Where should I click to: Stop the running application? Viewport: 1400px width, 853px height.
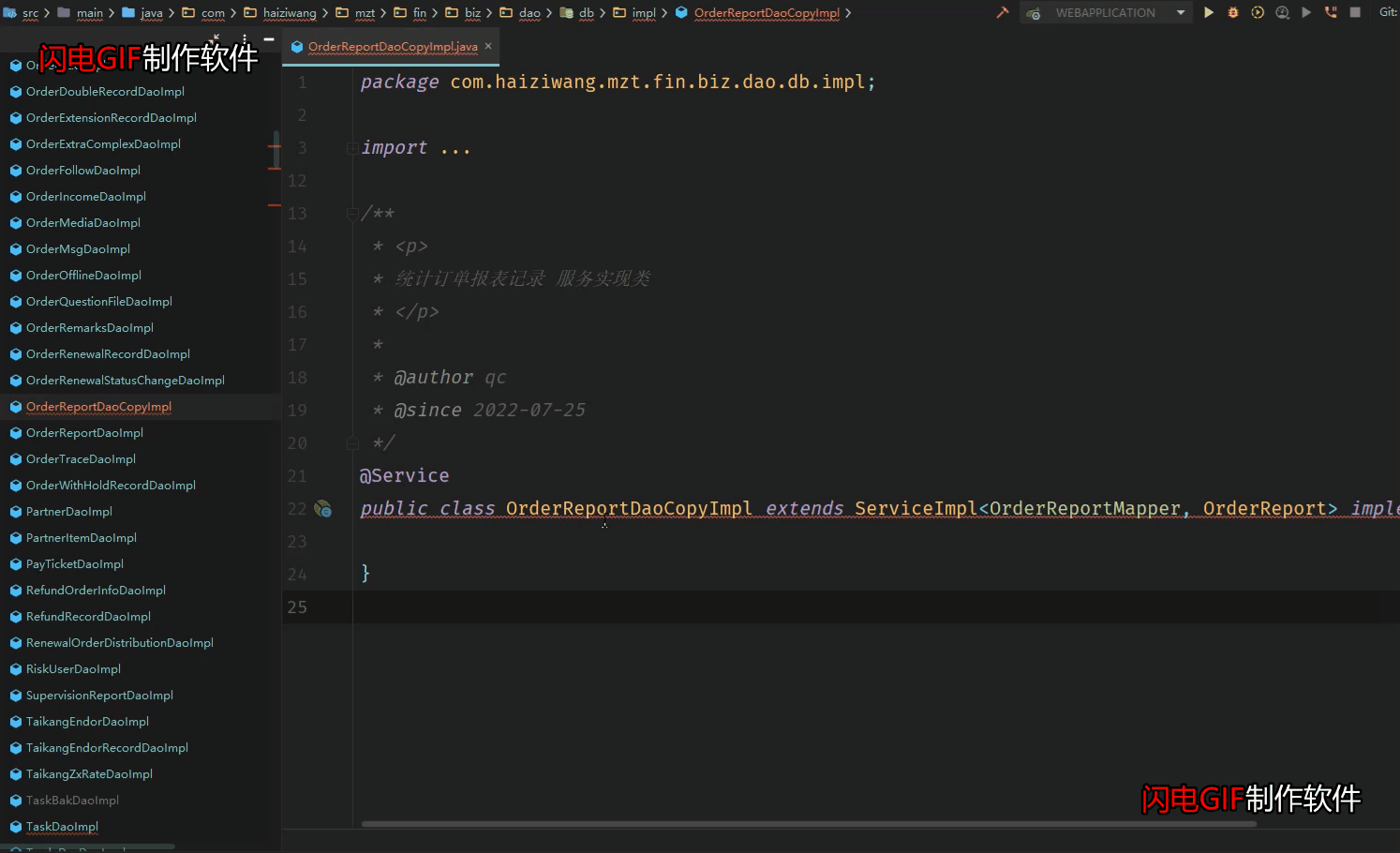pyautogui.click(x=1355, y=12)
